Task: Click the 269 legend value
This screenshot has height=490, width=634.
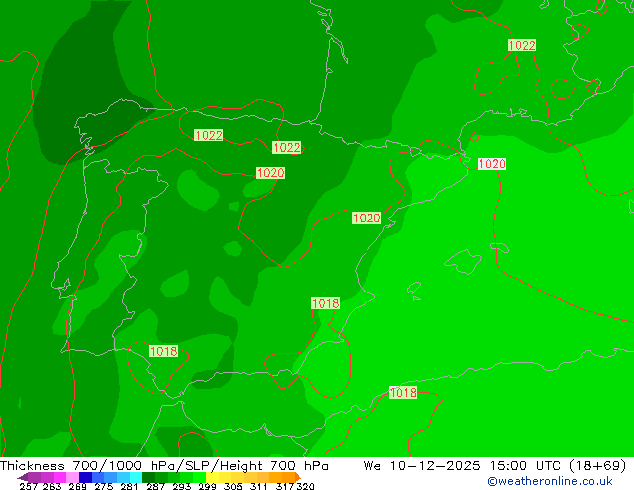Action: 77,486
